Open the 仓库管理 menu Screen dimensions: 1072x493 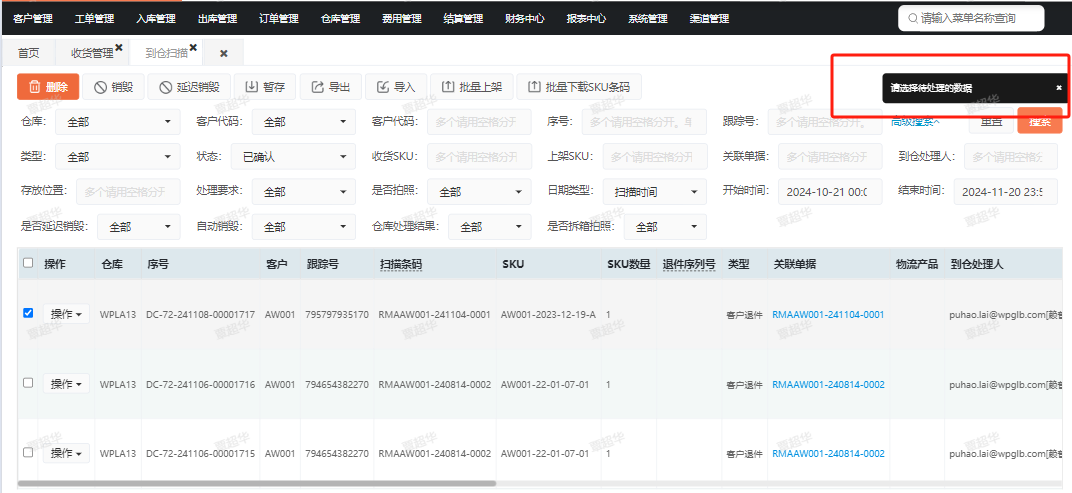coord(340,18)
